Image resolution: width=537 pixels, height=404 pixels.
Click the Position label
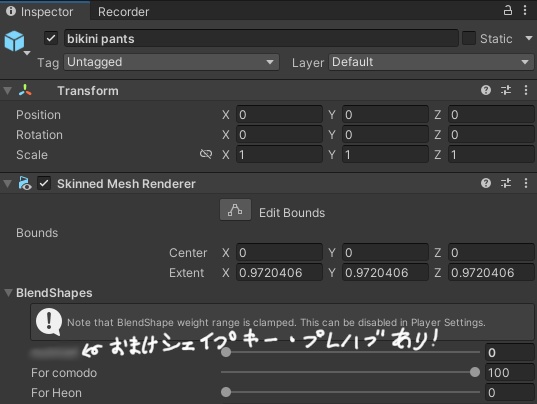[38, 115]
